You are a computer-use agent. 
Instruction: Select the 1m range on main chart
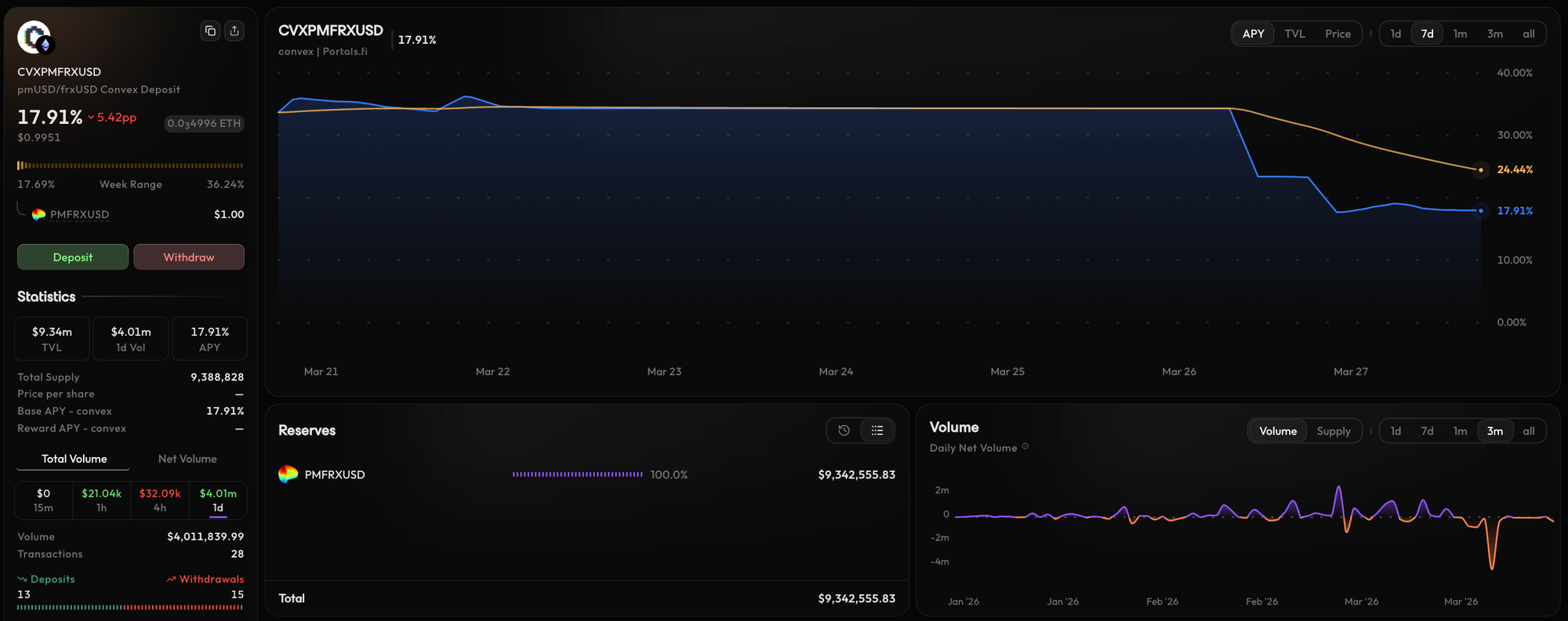[1460, 34]
